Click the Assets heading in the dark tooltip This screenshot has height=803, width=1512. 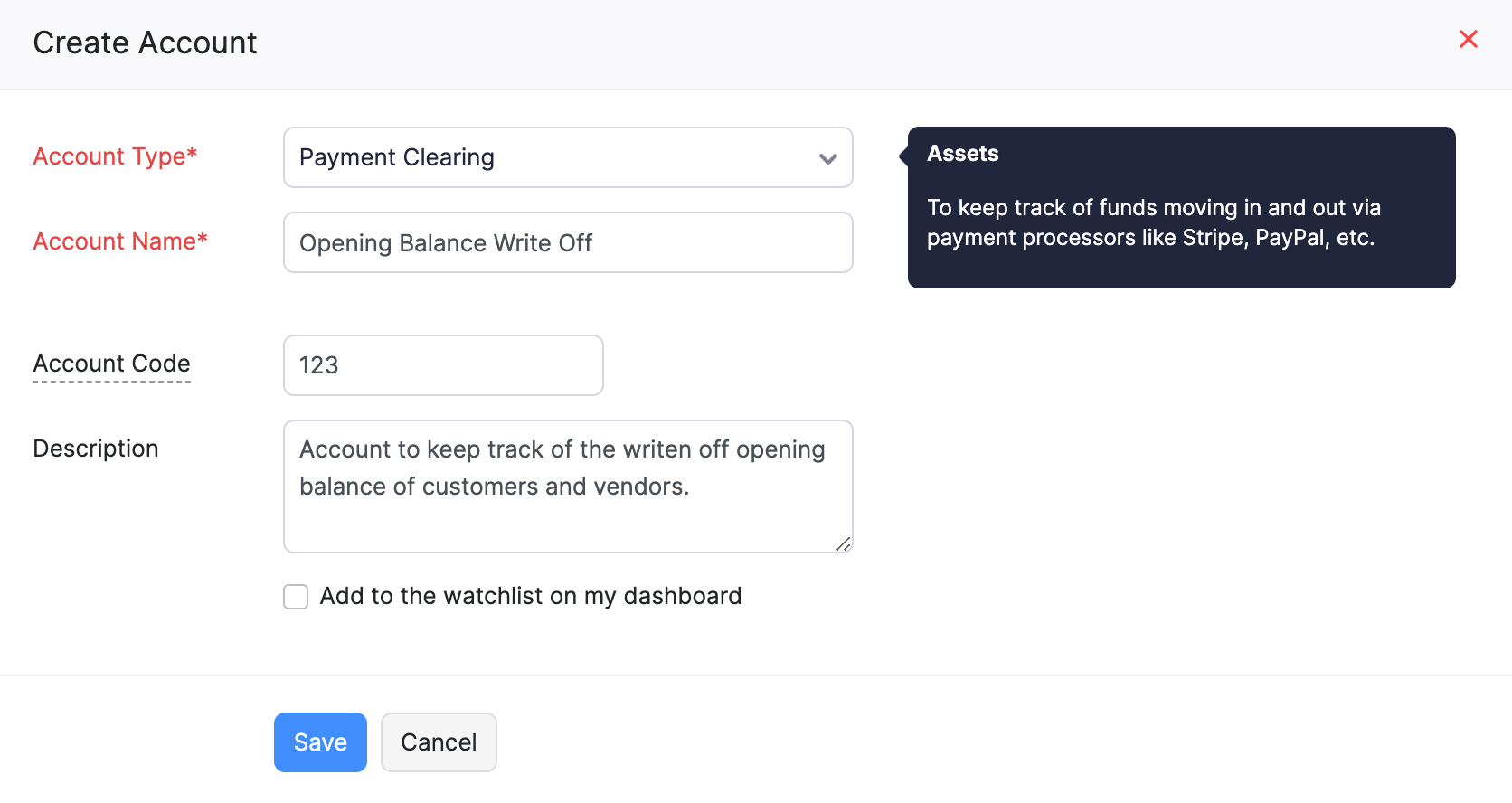point(962,154)
